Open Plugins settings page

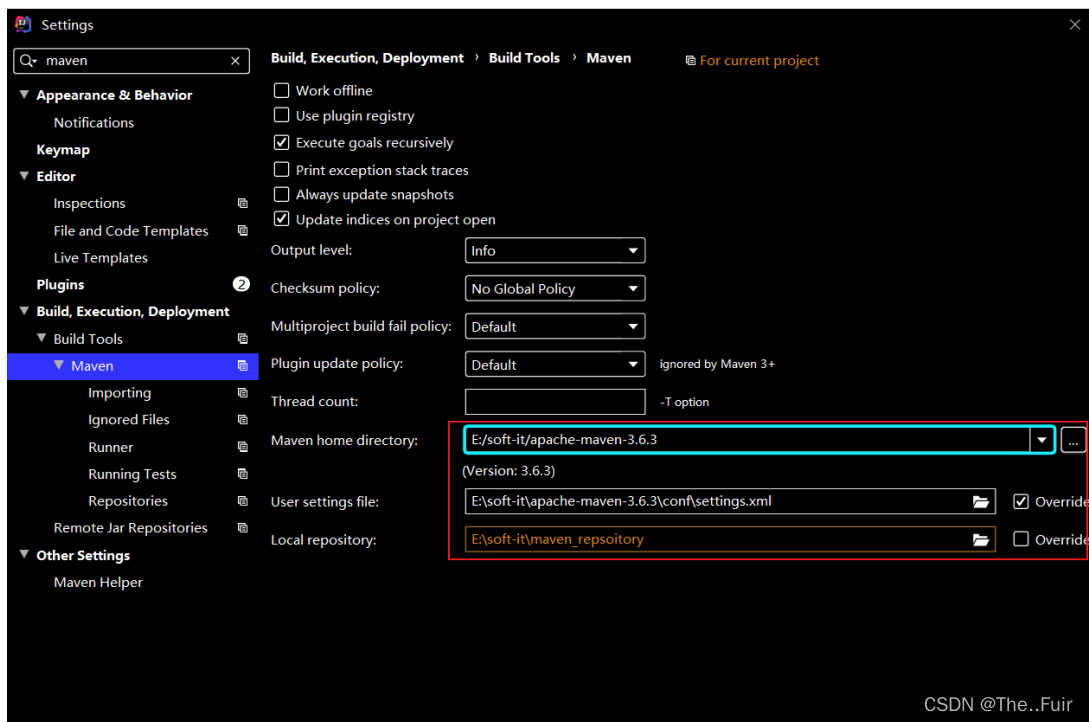pyautogui.click(x=60, y=285)
